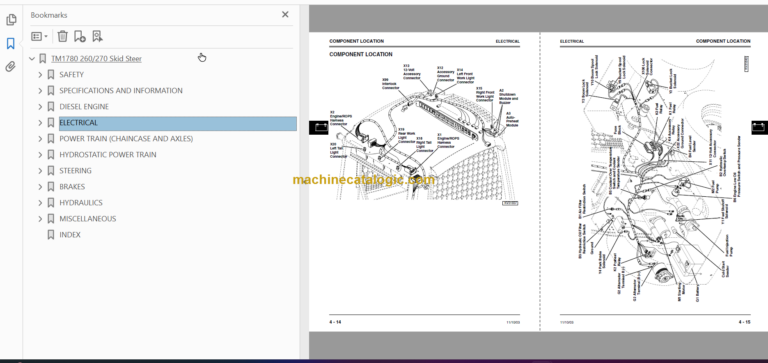Viewport: 768px width, 363px height.
Task: Click bookmark icon beside POWER TRAIN entry
Action: pos(50,139)
